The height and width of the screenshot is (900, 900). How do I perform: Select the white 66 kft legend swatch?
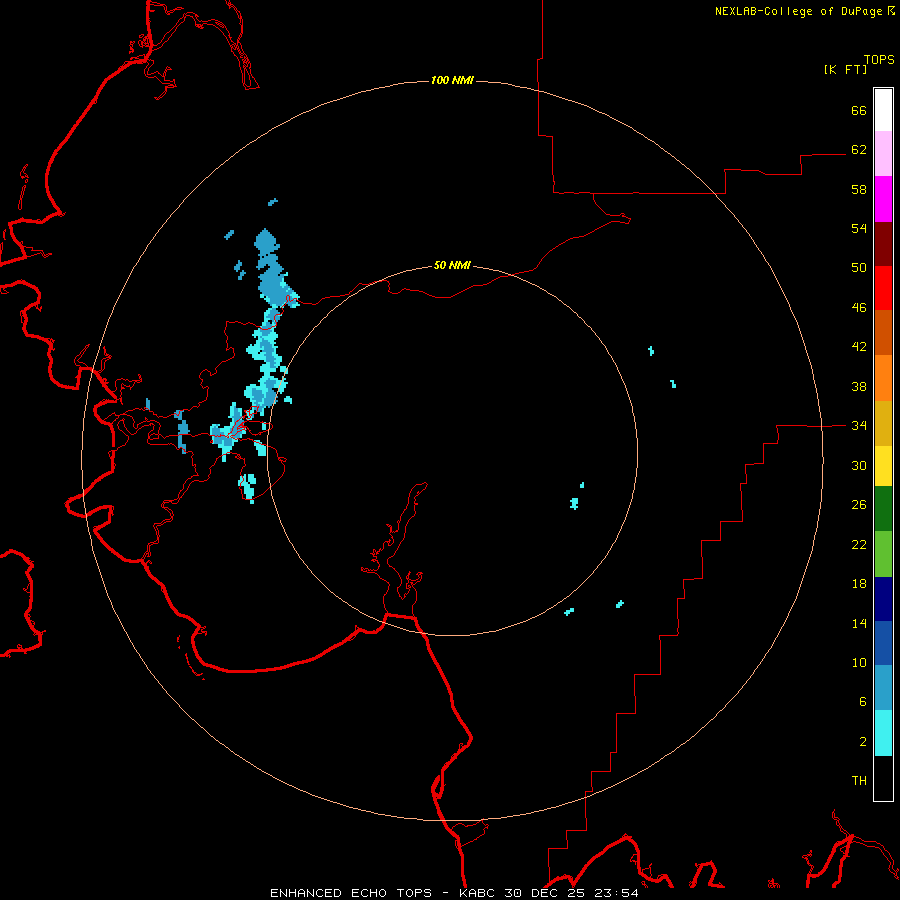click(883, 110)
